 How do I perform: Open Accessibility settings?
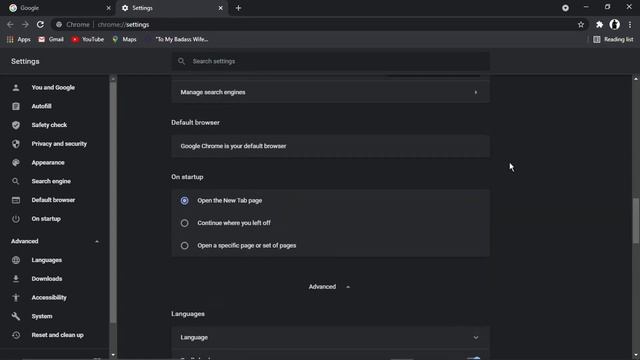(49, 298)
